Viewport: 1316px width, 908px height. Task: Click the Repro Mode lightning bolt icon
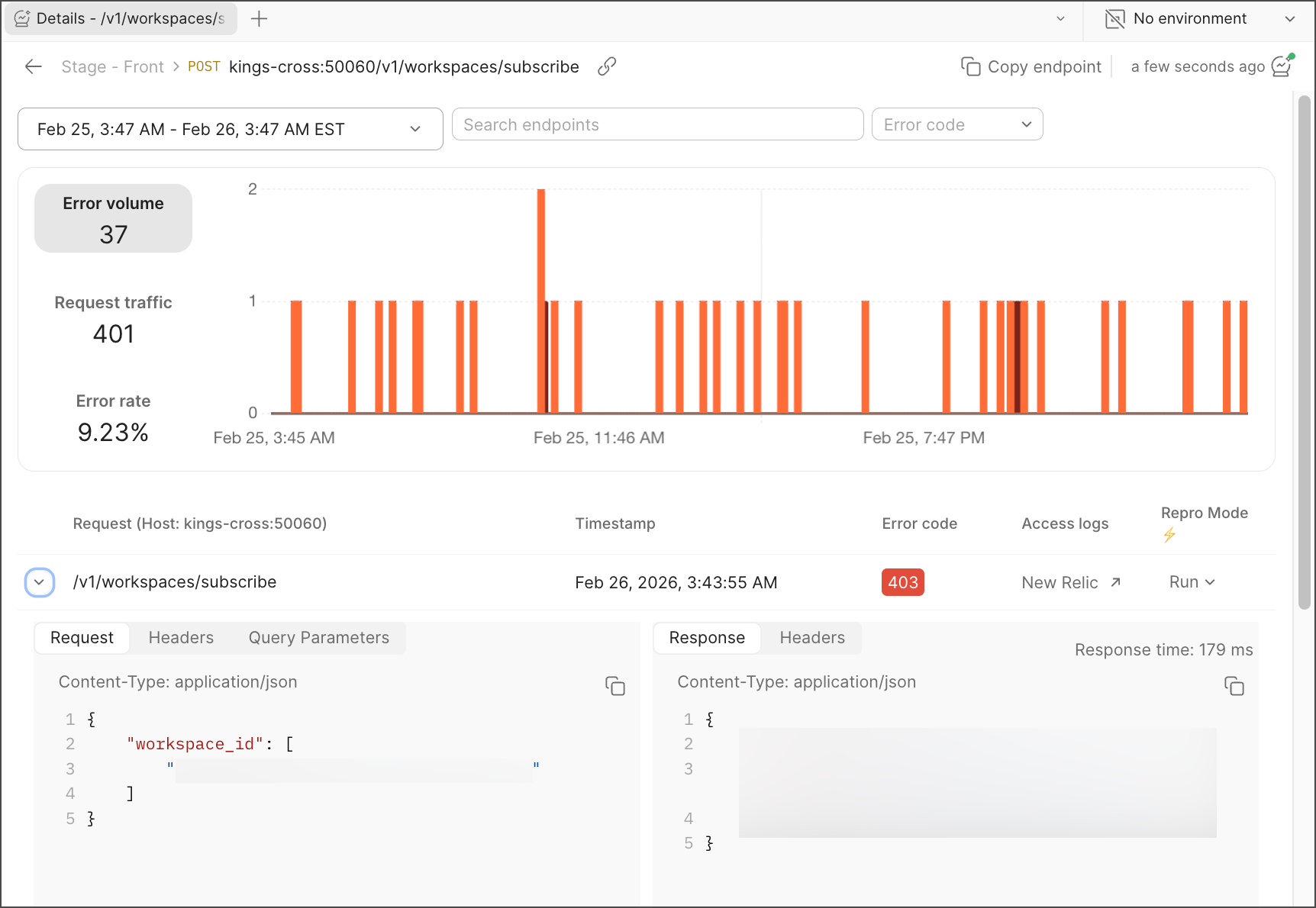tap(1169, 535)
